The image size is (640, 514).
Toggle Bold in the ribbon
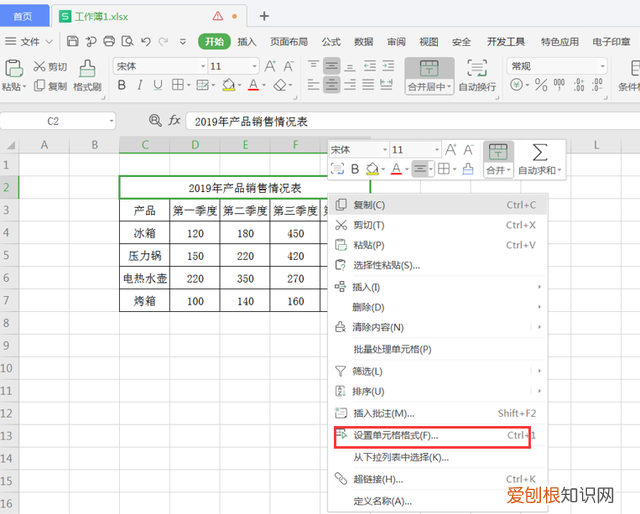(122, 85)
